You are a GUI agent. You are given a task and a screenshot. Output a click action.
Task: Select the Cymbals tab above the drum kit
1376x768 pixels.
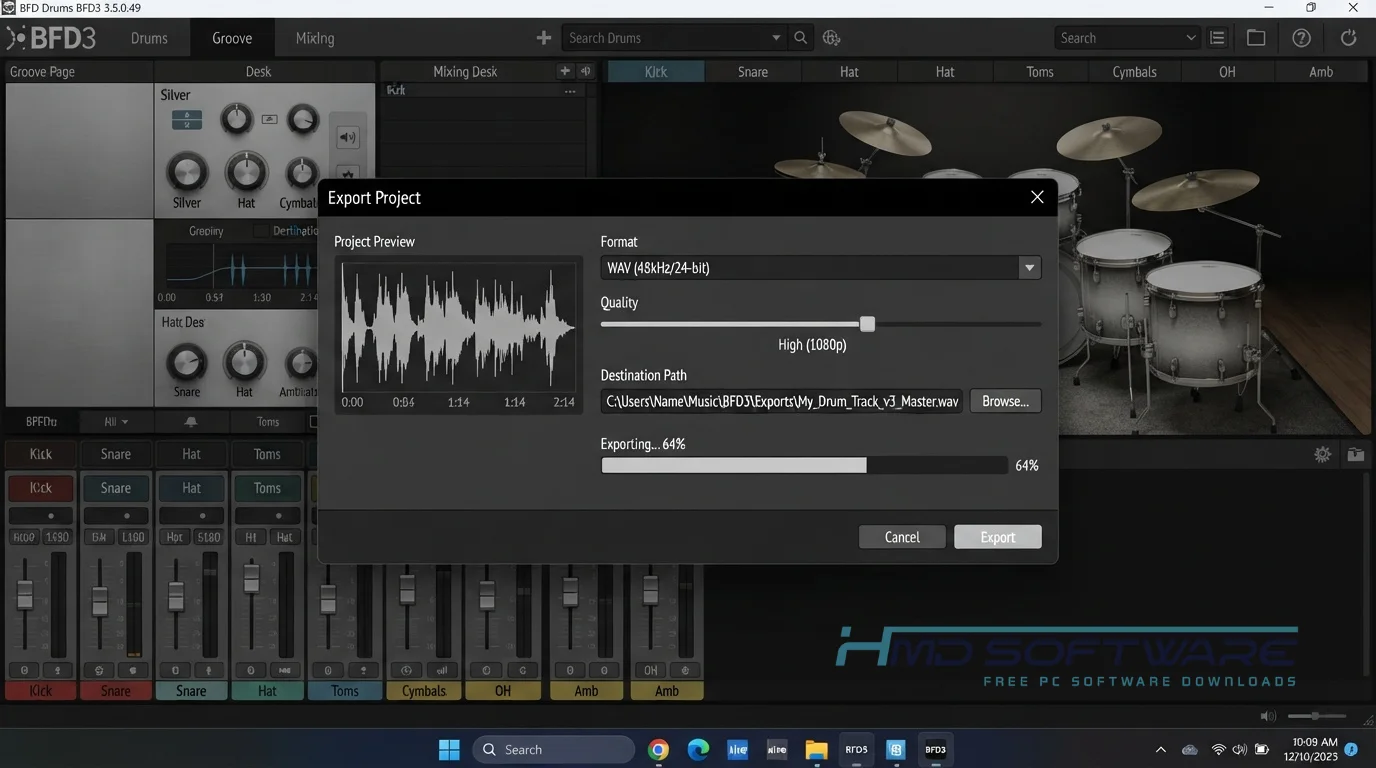[x=1135, y=71]
